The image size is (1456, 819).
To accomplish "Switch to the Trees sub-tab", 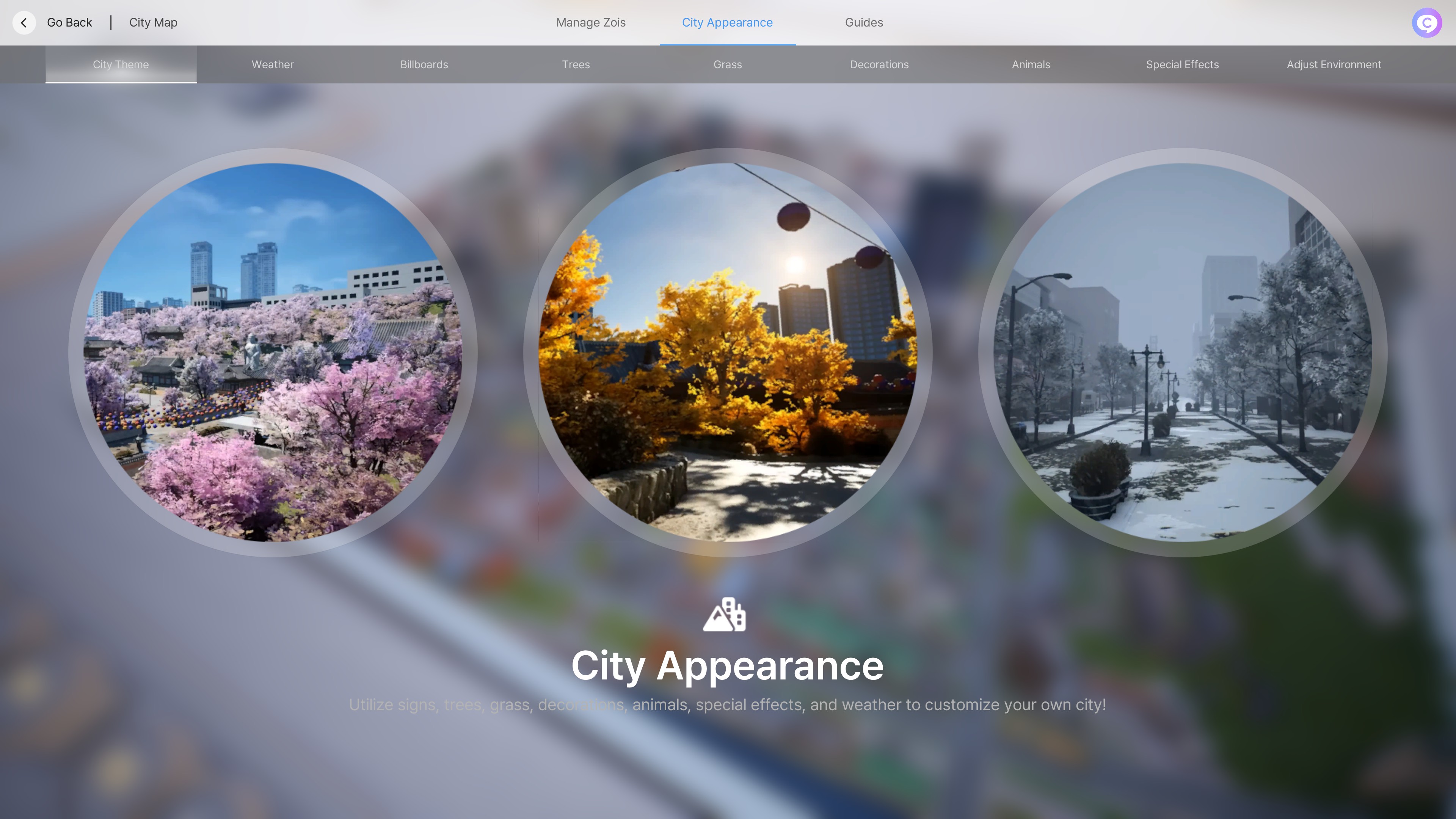I will pos(576,64).
